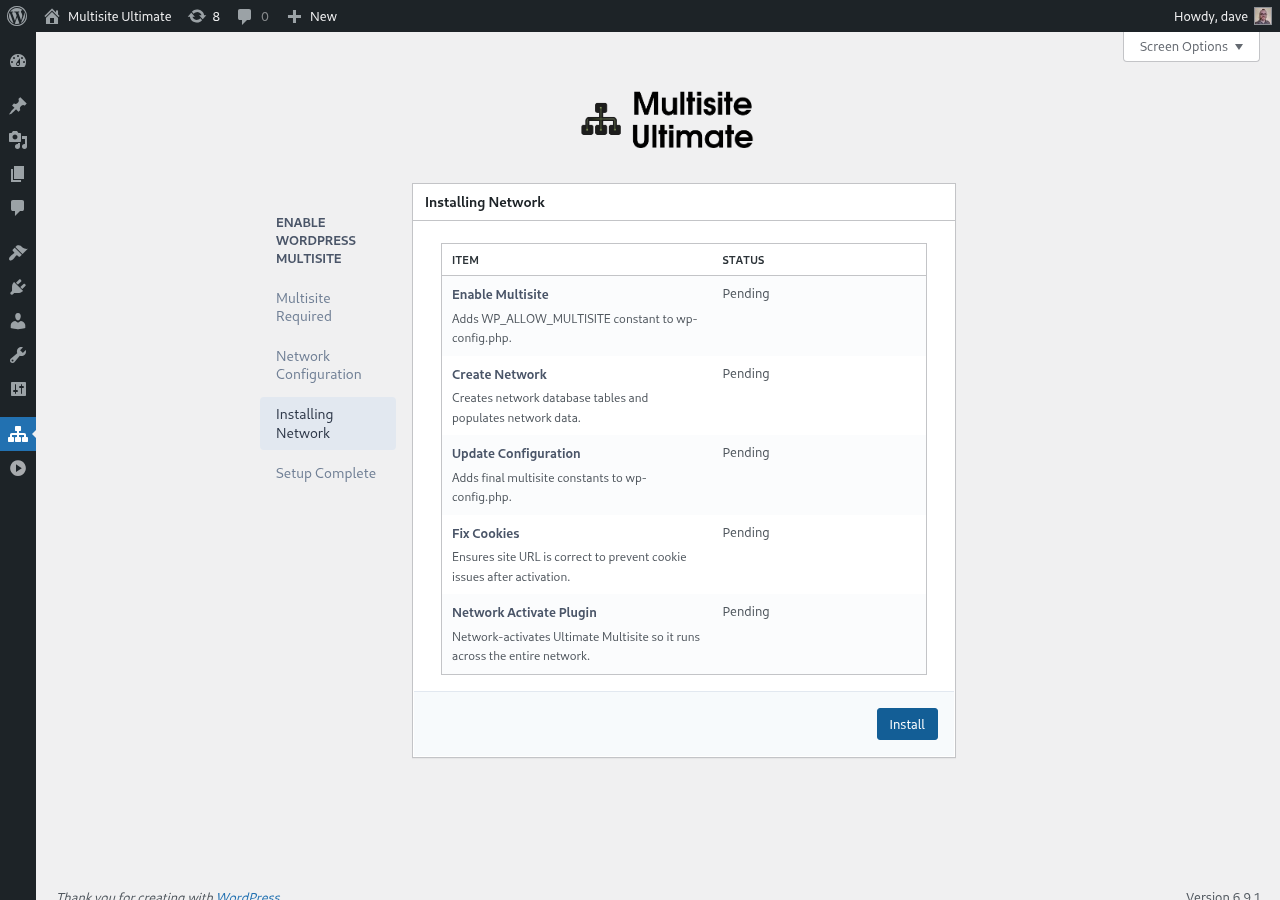This screenshot has width=1280, height=900.
Task: Click the Network-activates Ultimate Multisite description
Action: click(576, 646)
